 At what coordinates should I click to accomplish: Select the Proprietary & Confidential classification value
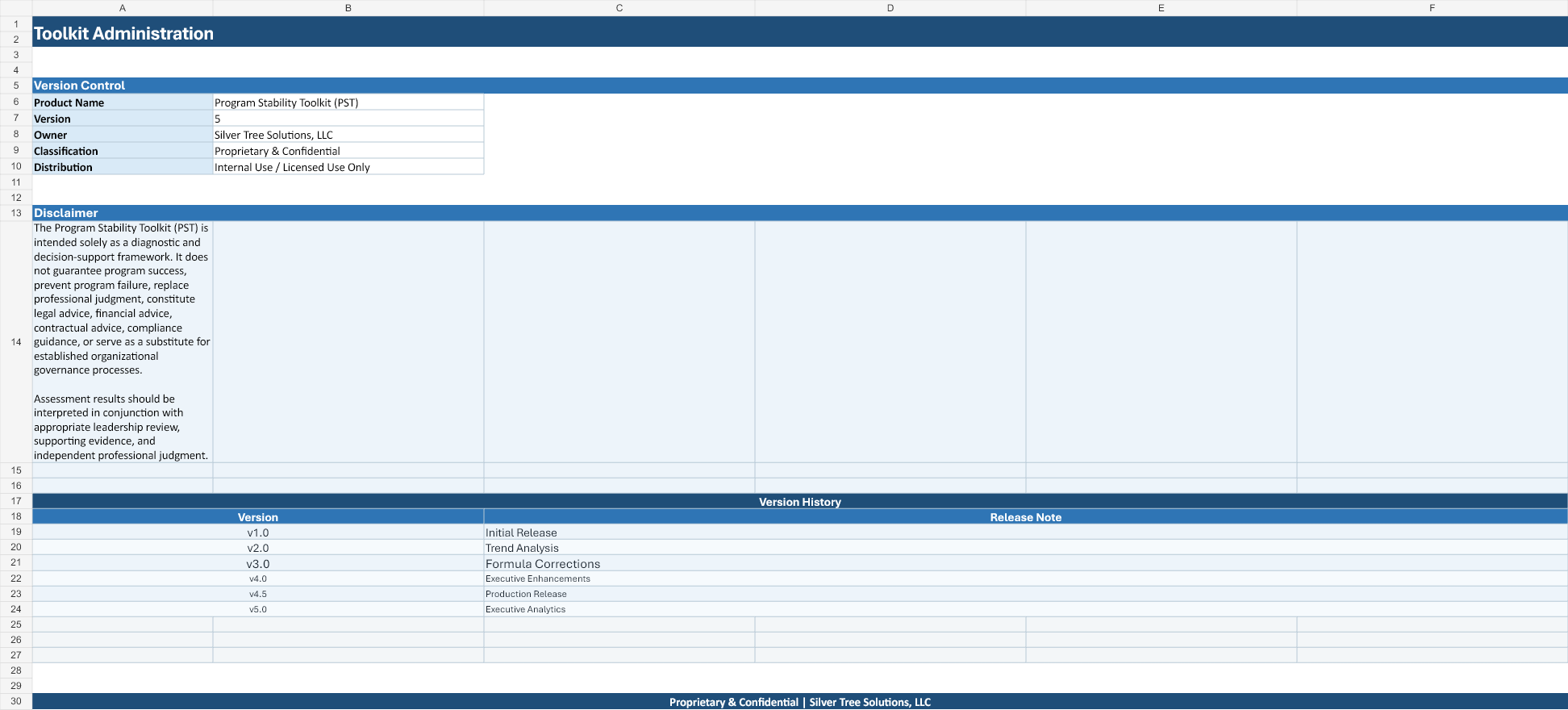pos(348,151)
